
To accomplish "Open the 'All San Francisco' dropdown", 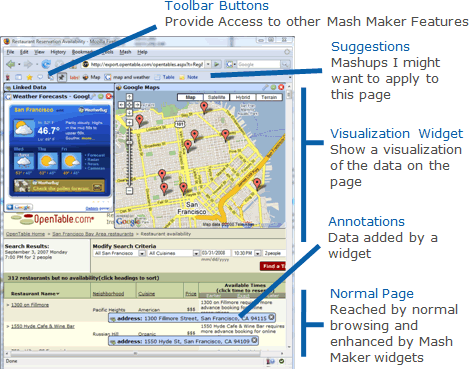I will tap(119, 253).
